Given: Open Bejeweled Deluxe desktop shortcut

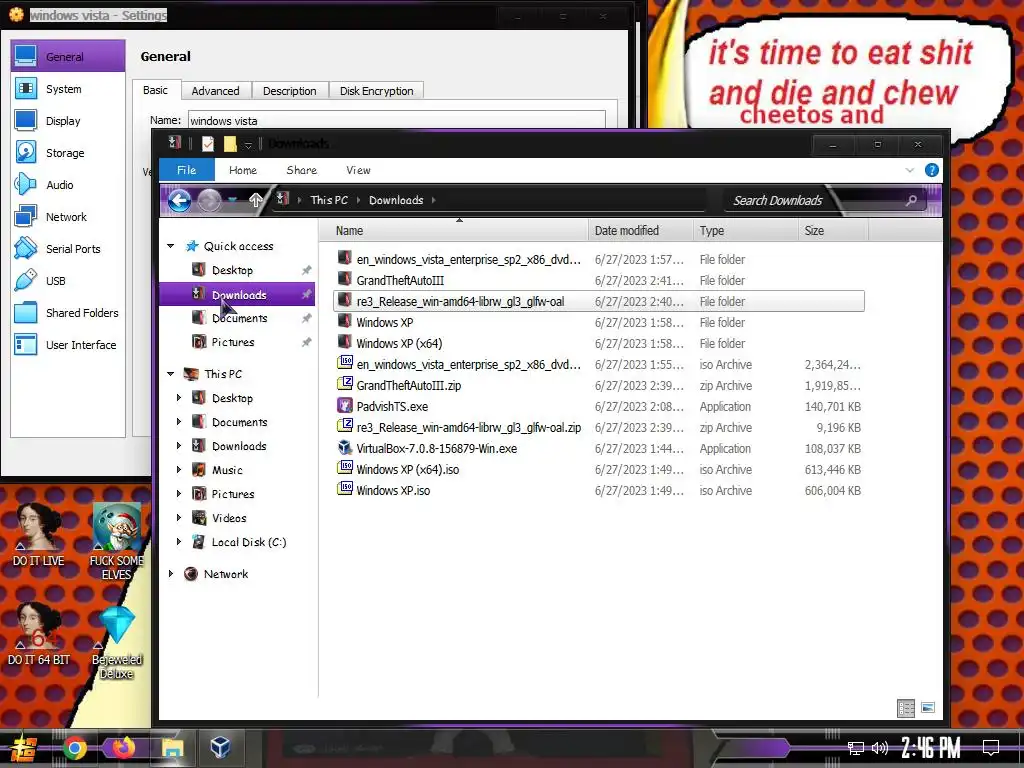Looking at the screenshot, I should point(116,643).
